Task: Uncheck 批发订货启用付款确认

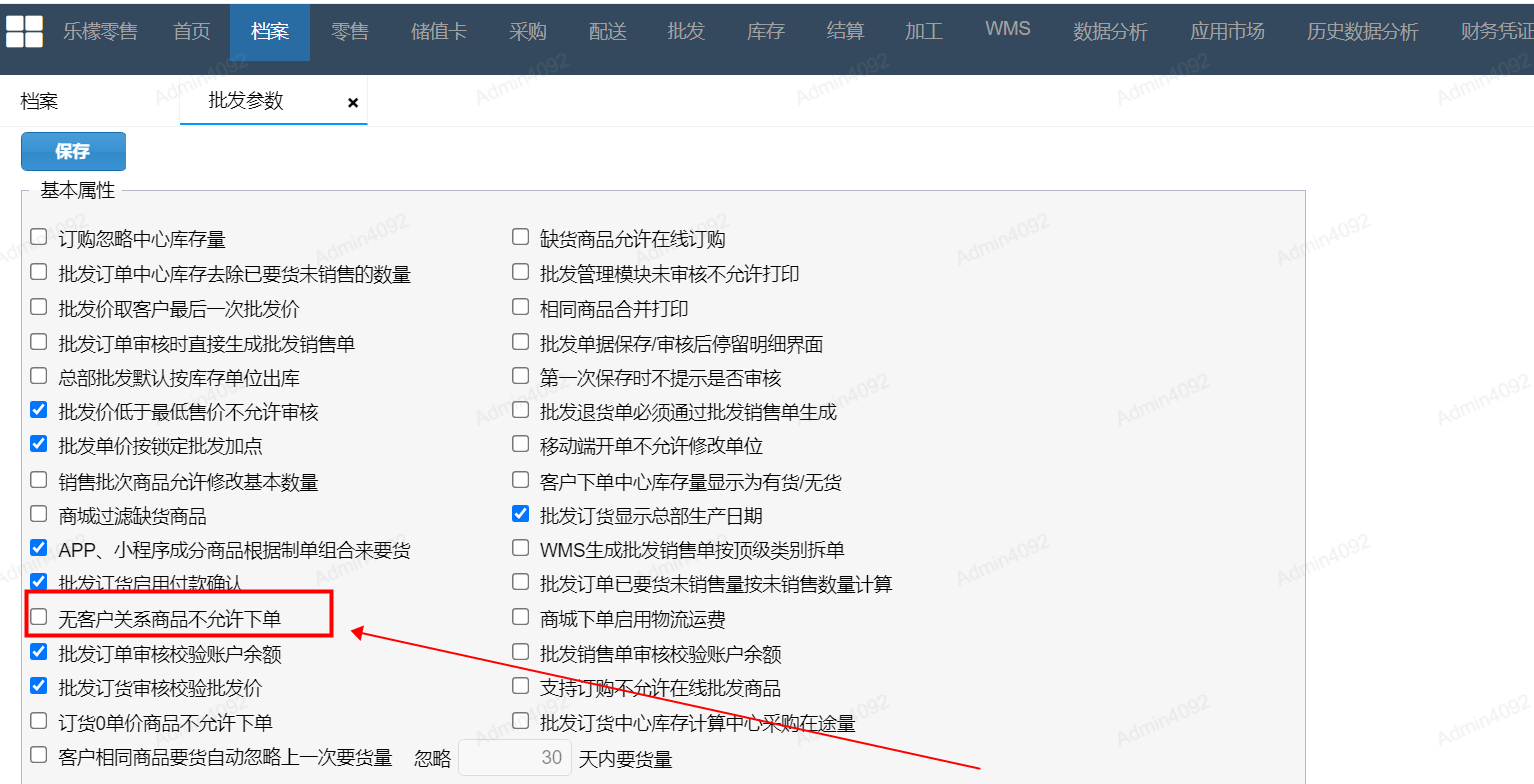Action: (39, 581)
